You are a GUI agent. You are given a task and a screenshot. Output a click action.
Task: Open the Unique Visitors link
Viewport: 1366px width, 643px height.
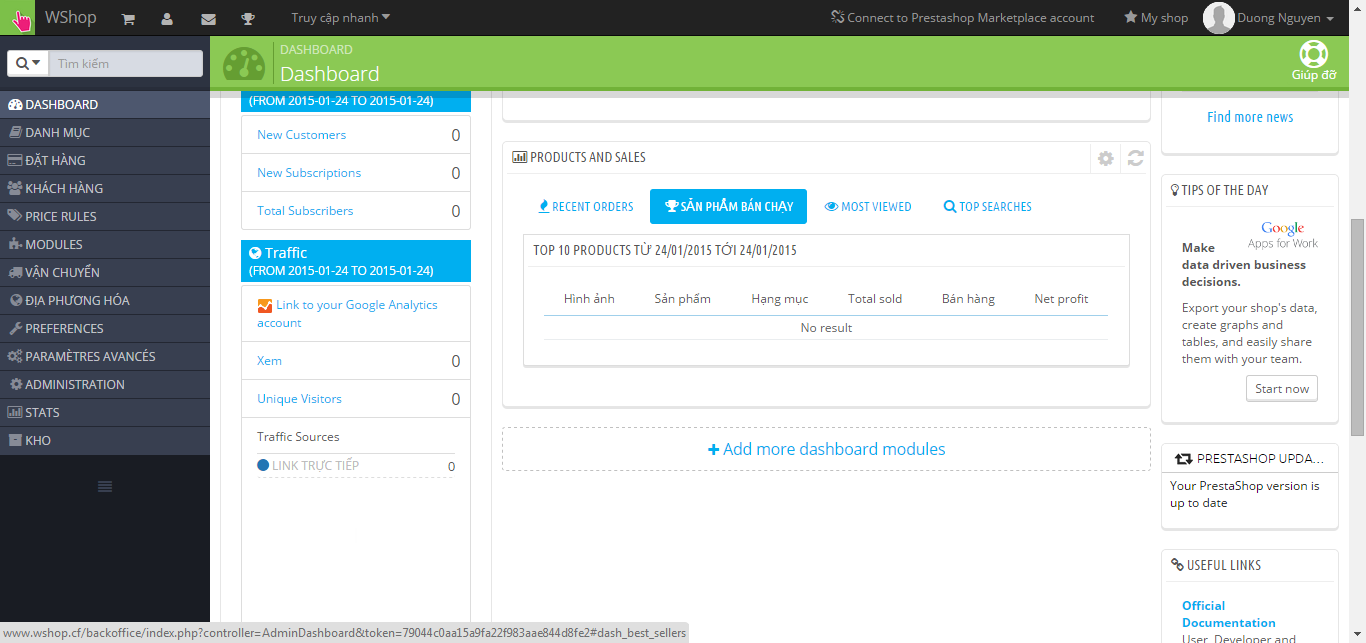click(299, 399)
